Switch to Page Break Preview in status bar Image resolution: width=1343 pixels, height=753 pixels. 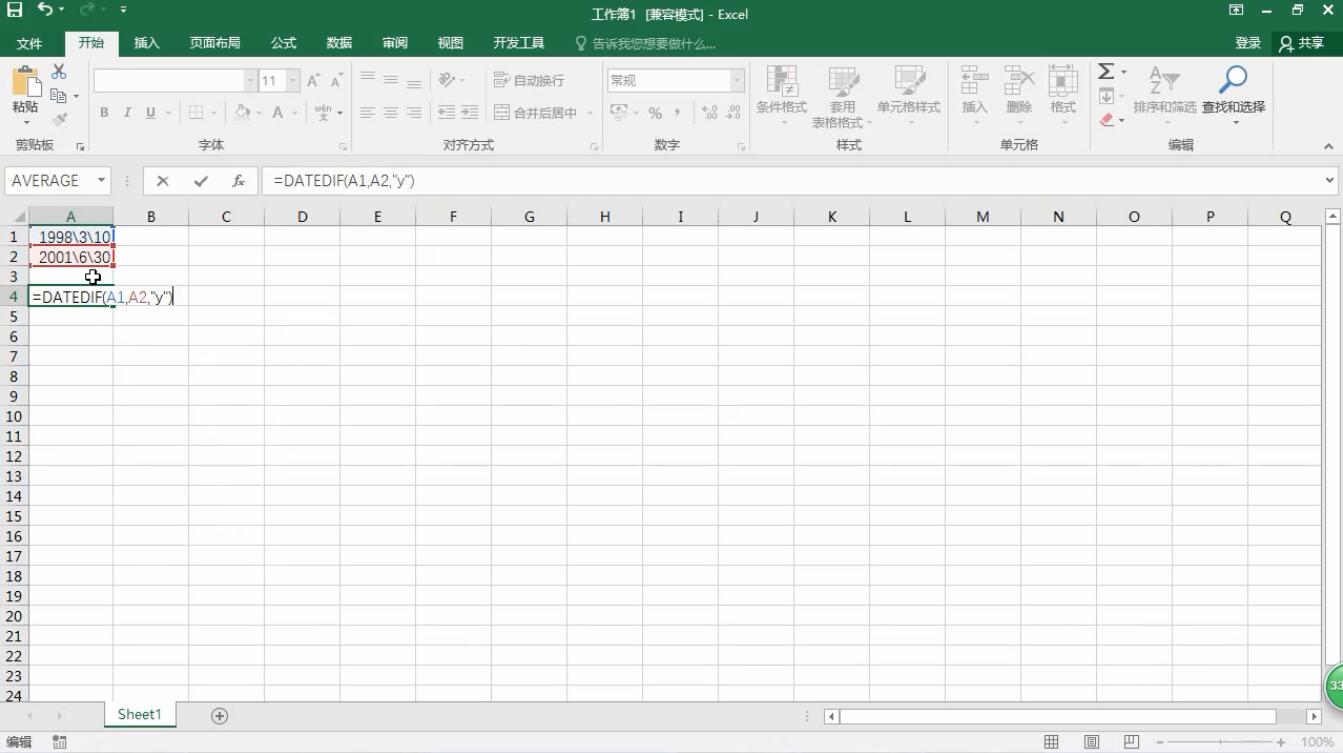click(x=1131, y=742)
